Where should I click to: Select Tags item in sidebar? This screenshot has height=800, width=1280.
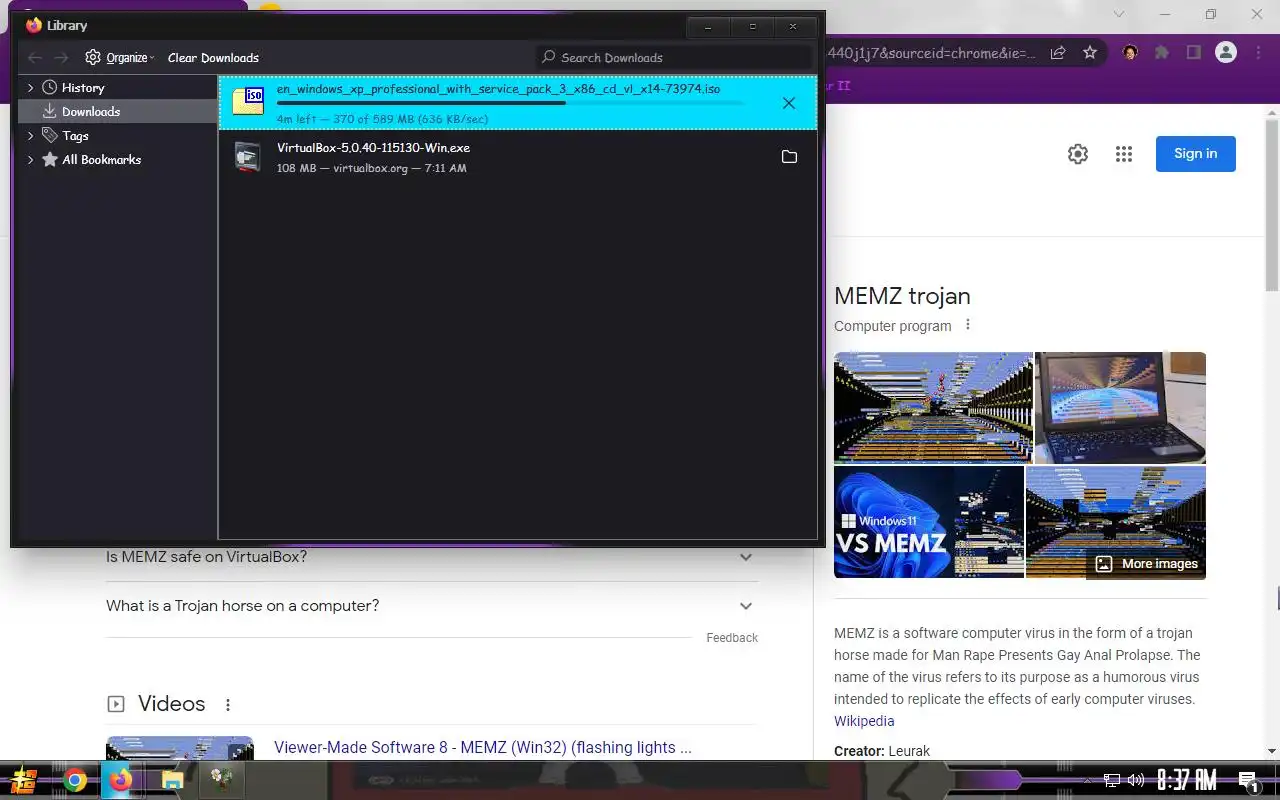click(x=75, y=136)
